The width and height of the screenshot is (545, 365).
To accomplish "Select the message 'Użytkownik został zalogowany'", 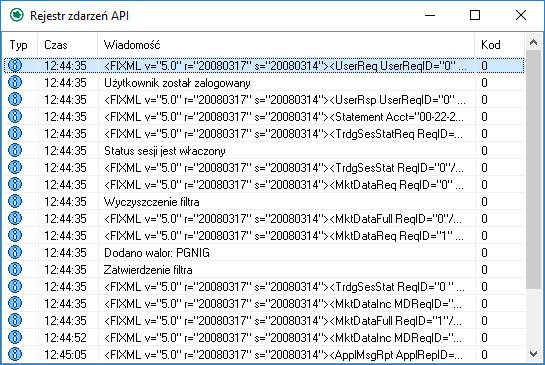I will pyautogui.click(x=177, y=83).
